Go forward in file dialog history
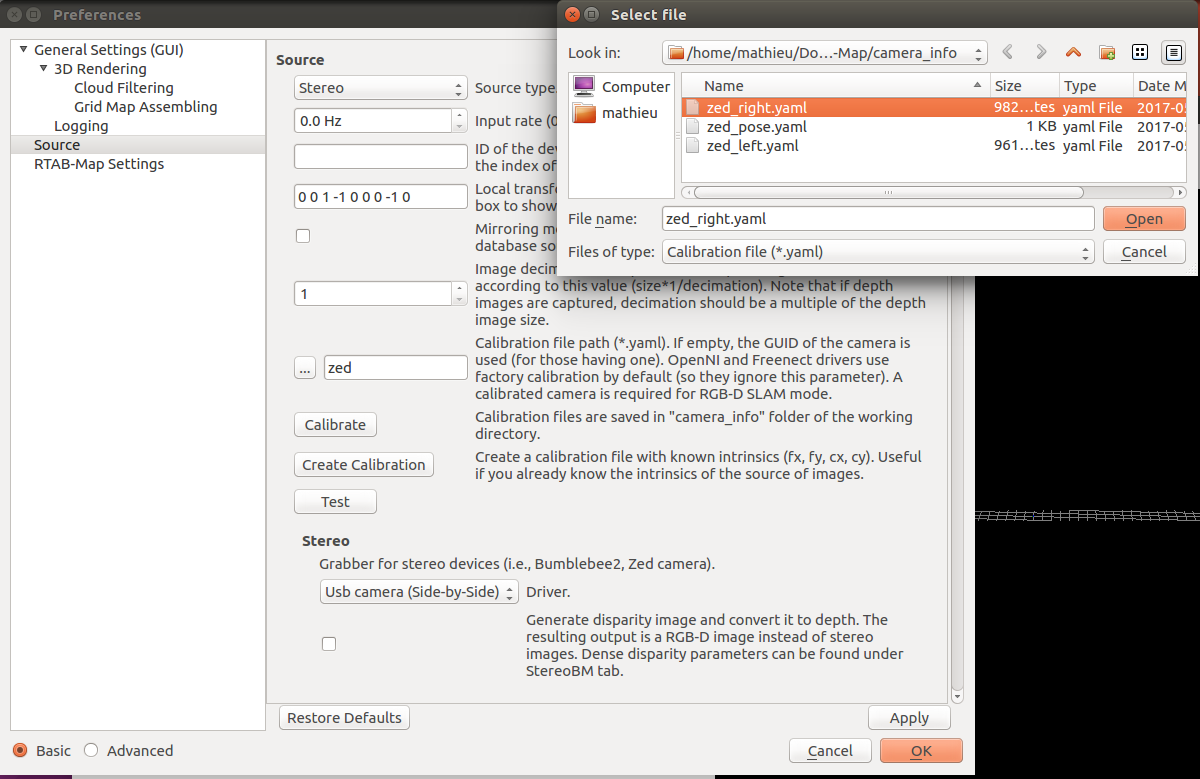The image size is (1200, 779). pos(1041,52)
